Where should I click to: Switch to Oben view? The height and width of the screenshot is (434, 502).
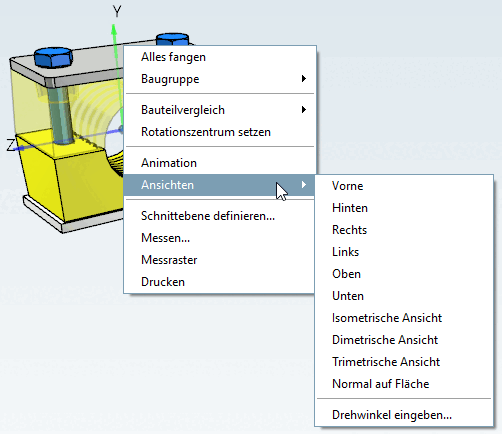[x=404, y=274]
